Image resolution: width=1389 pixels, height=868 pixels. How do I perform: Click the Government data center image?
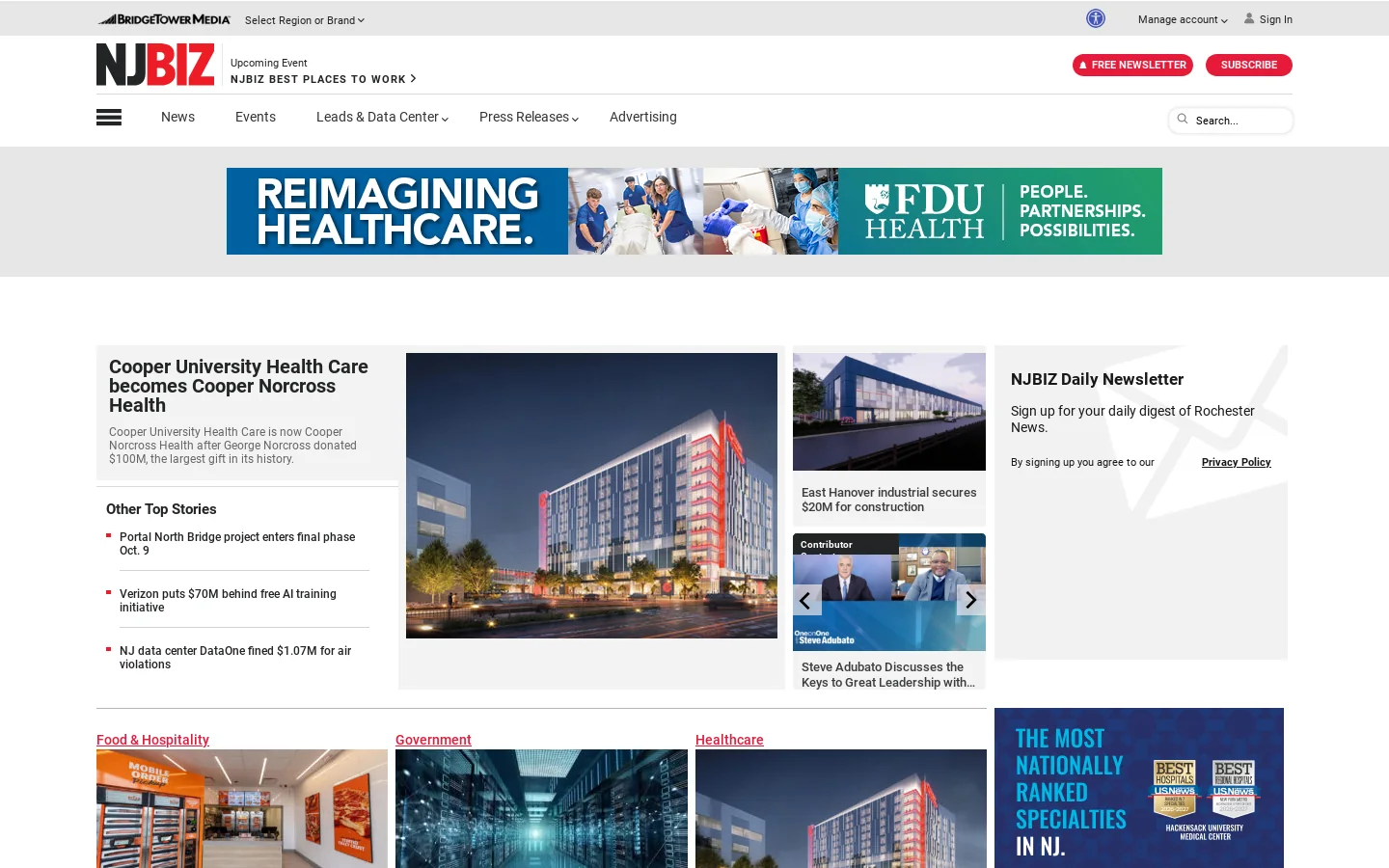(x=541, y=808)
